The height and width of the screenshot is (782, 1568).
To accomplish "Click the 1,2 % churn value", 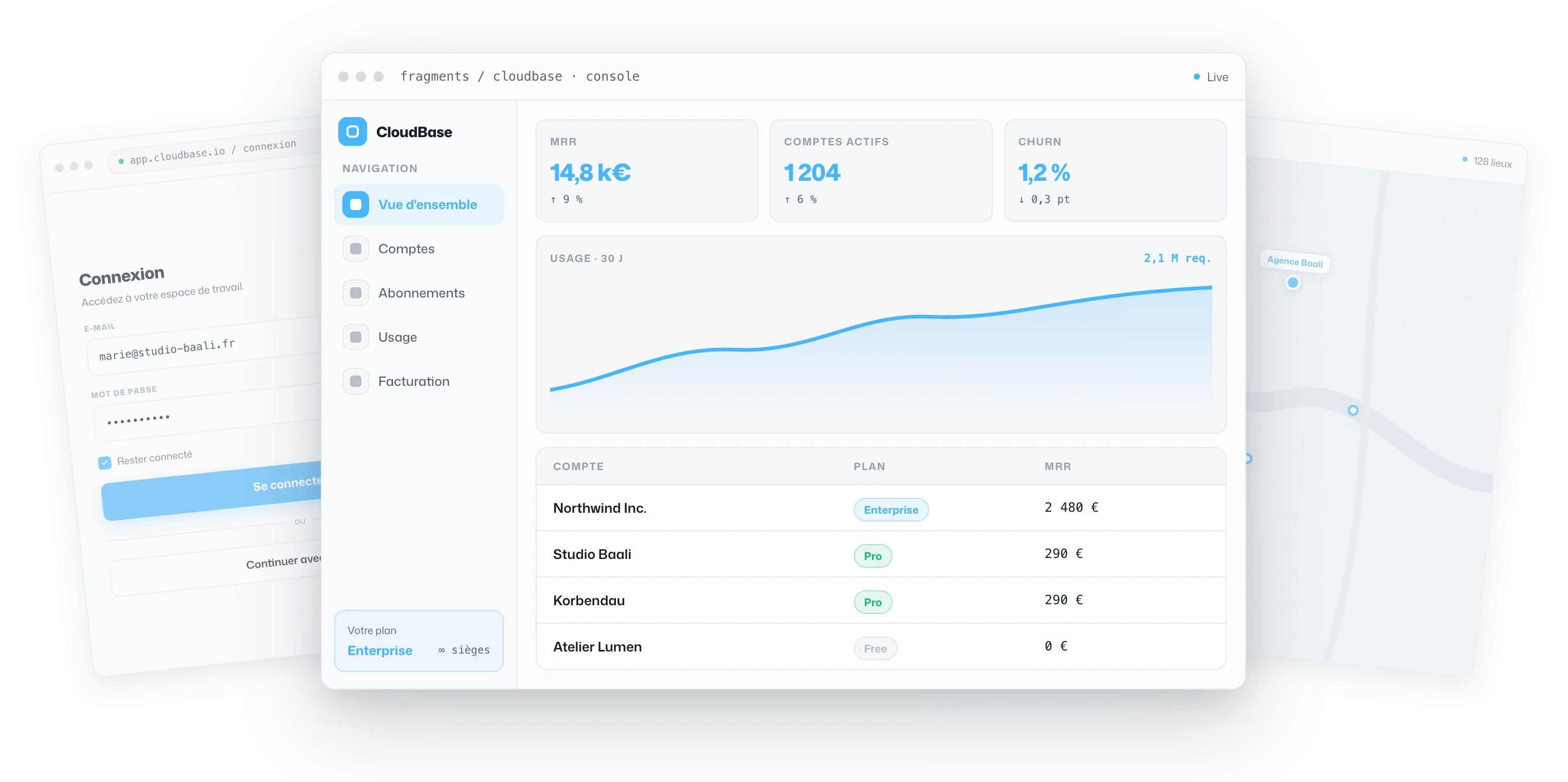I will coord(1044,173).
